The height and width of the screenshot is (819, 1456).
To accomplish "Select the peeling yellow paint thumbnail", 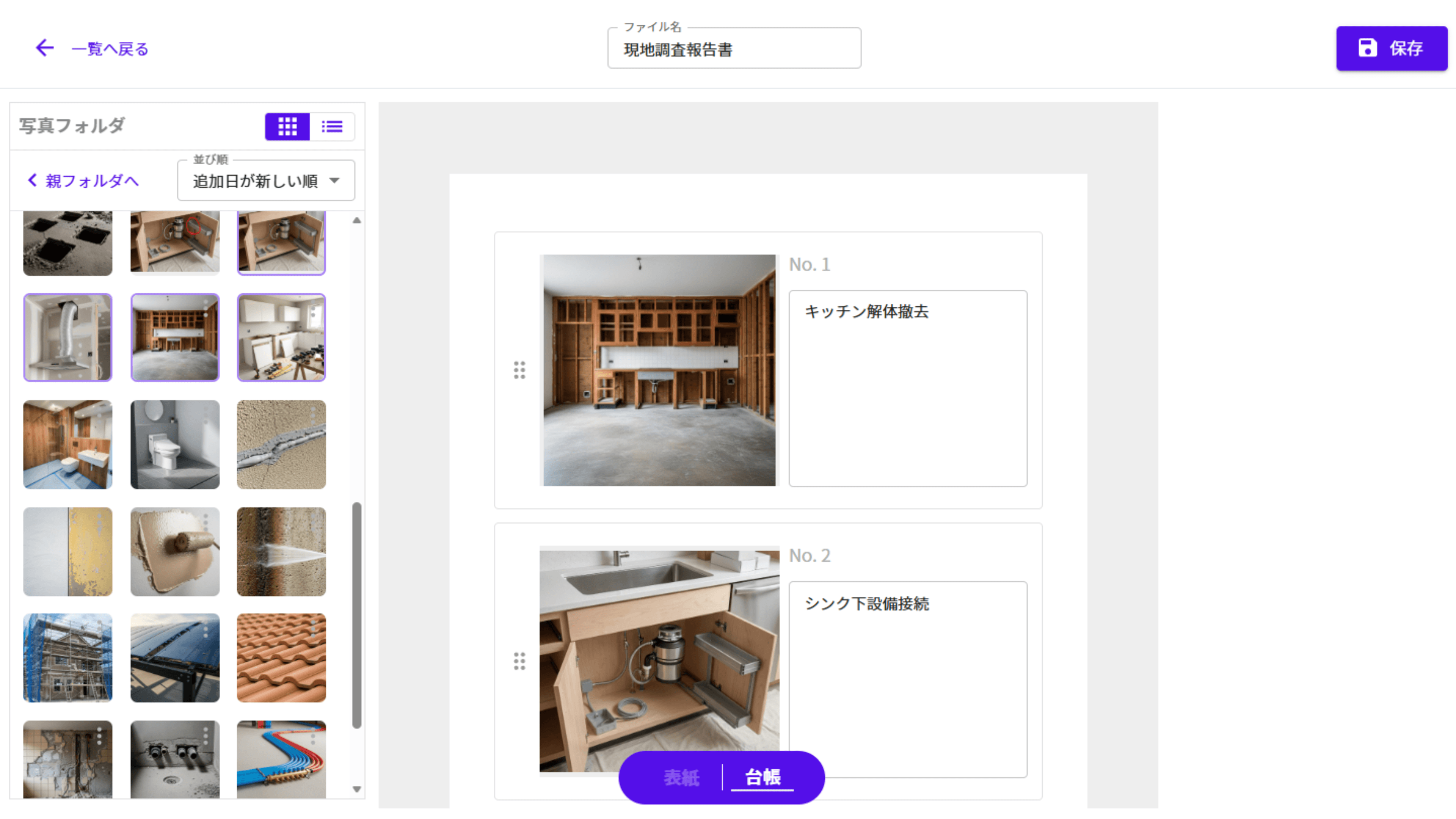I will point(68,552).
